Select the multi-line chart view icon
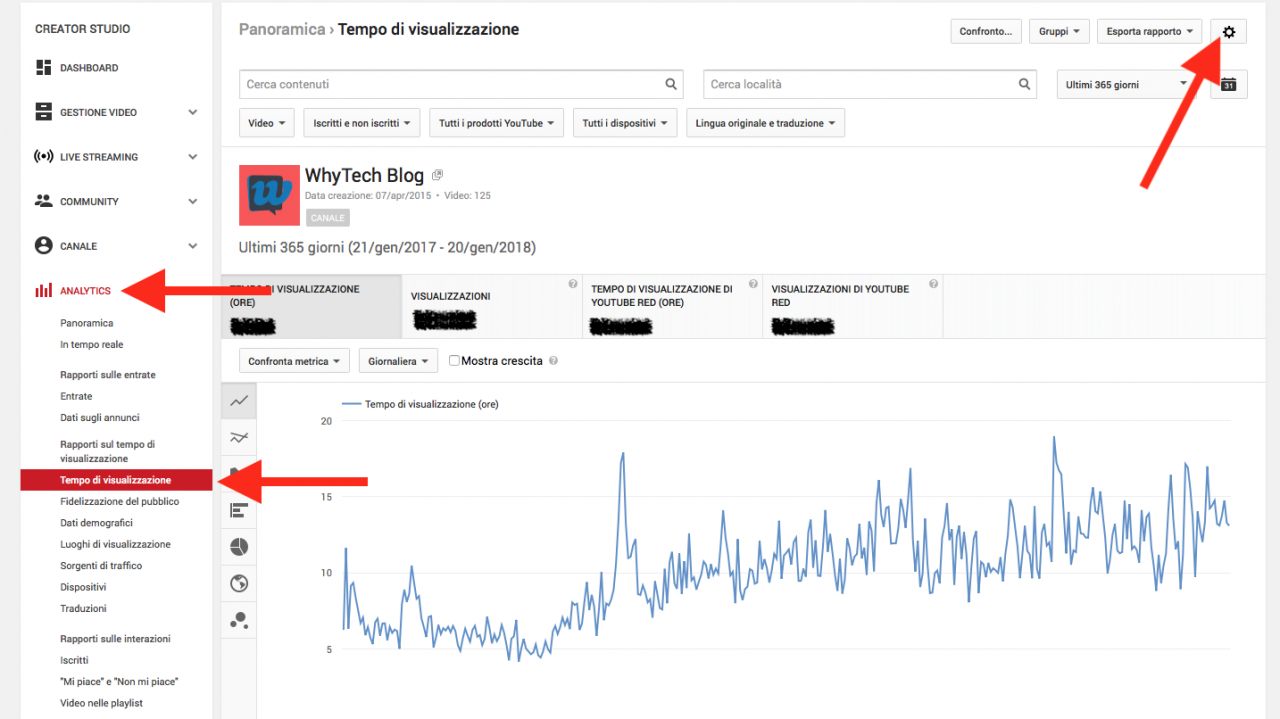 [239, 437]
